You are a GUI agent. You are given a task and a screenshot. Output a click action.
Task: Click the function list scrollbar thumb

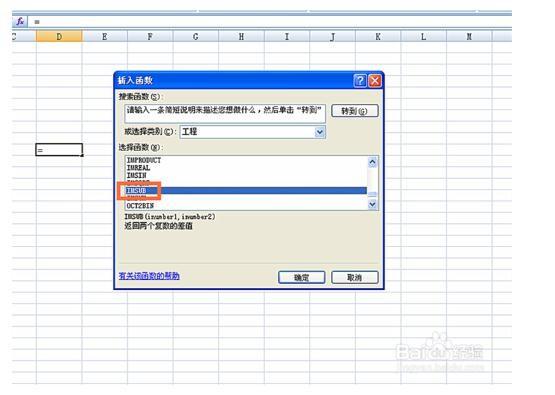tap(372, 194)
